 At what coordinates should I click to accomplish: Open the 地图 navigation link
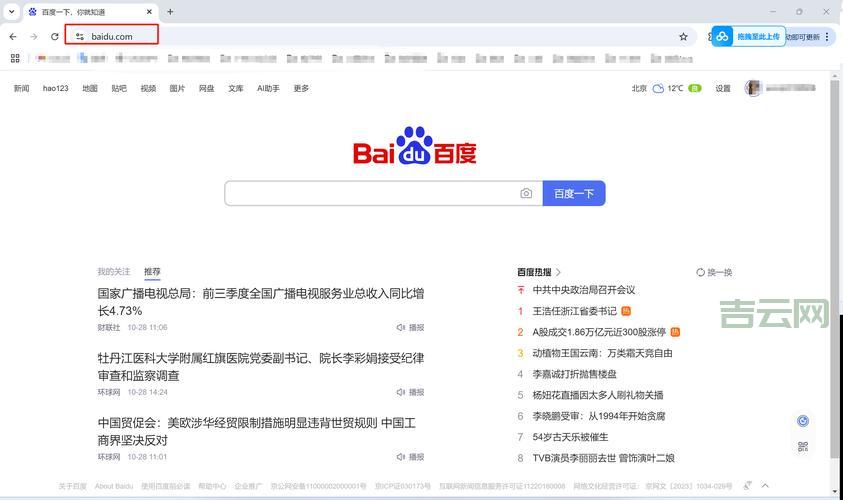coord(90,88)
